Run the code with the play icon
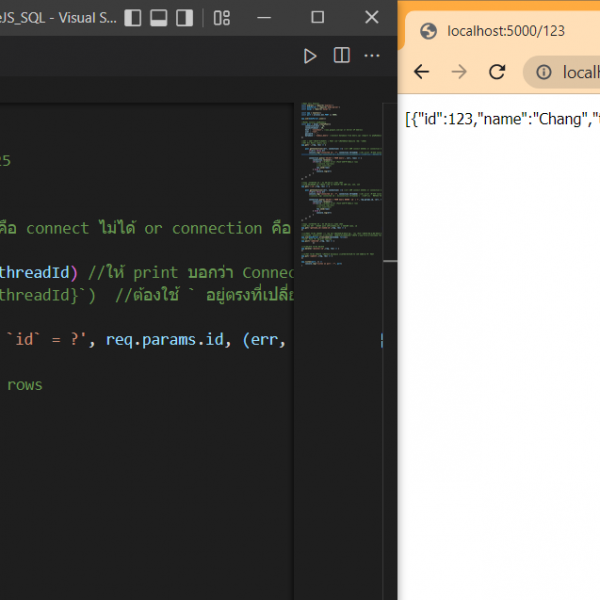The width and height of the screenshot is (600, 600). [x=310, y=56]
